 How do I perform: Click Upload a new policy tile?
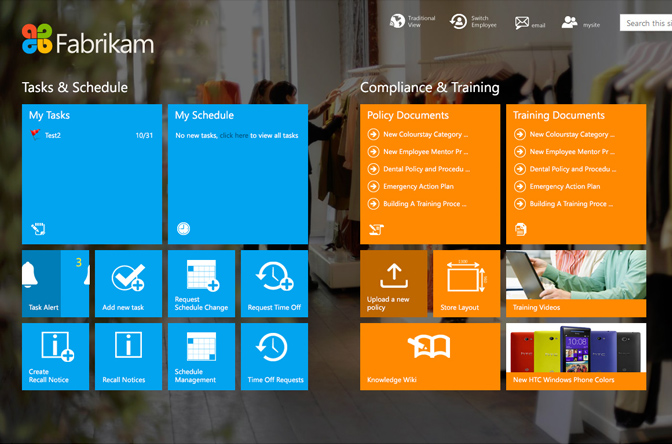click(393, 283)
